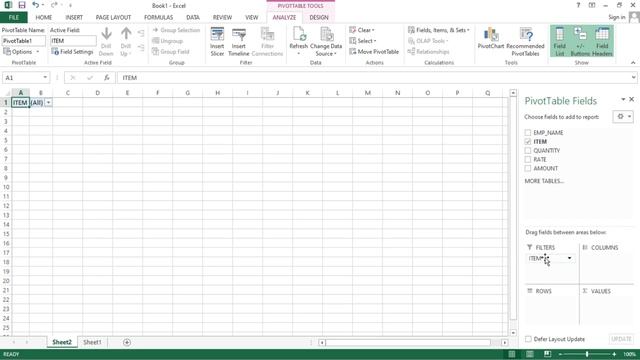Open the PivotTable Options dropdown

21,52
